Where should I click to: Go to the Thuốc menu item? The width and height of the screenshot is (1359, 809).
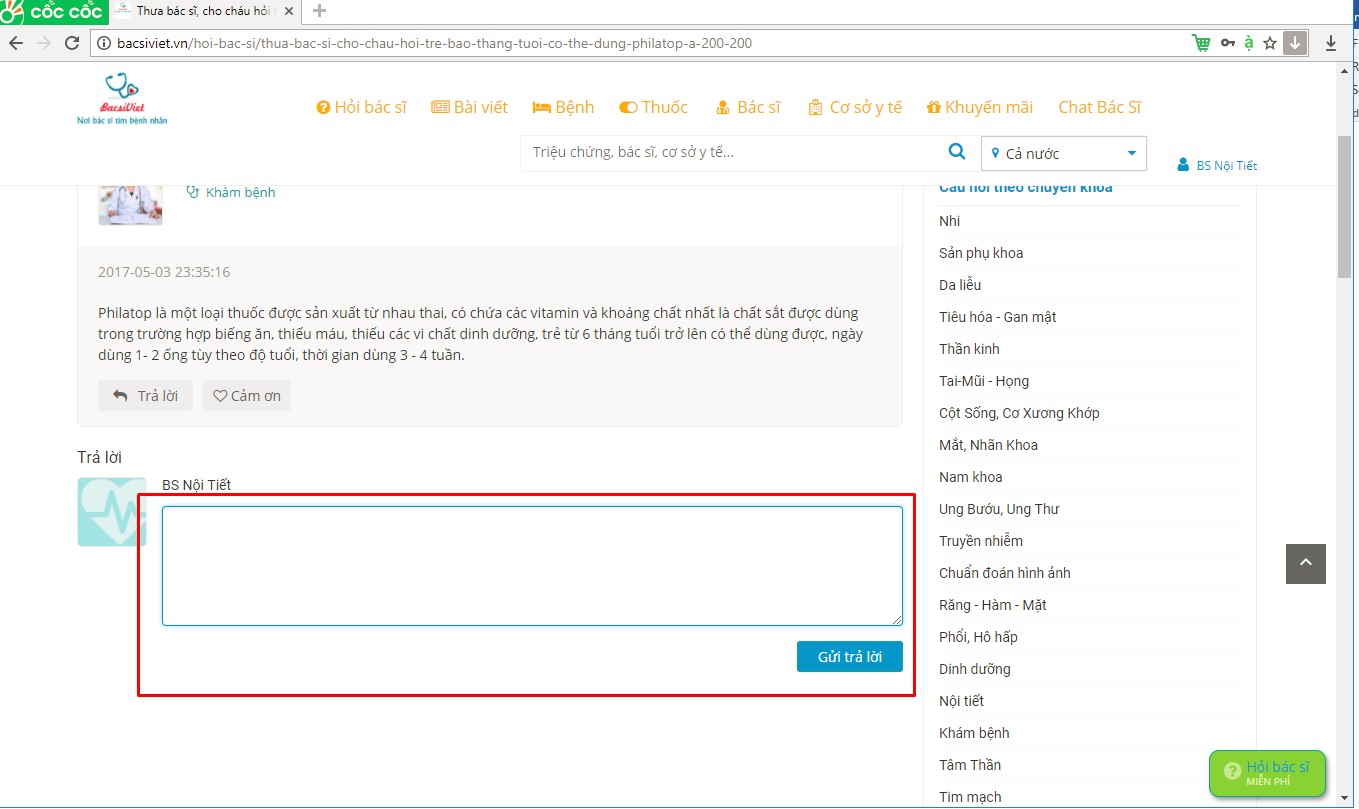point(654,107)
